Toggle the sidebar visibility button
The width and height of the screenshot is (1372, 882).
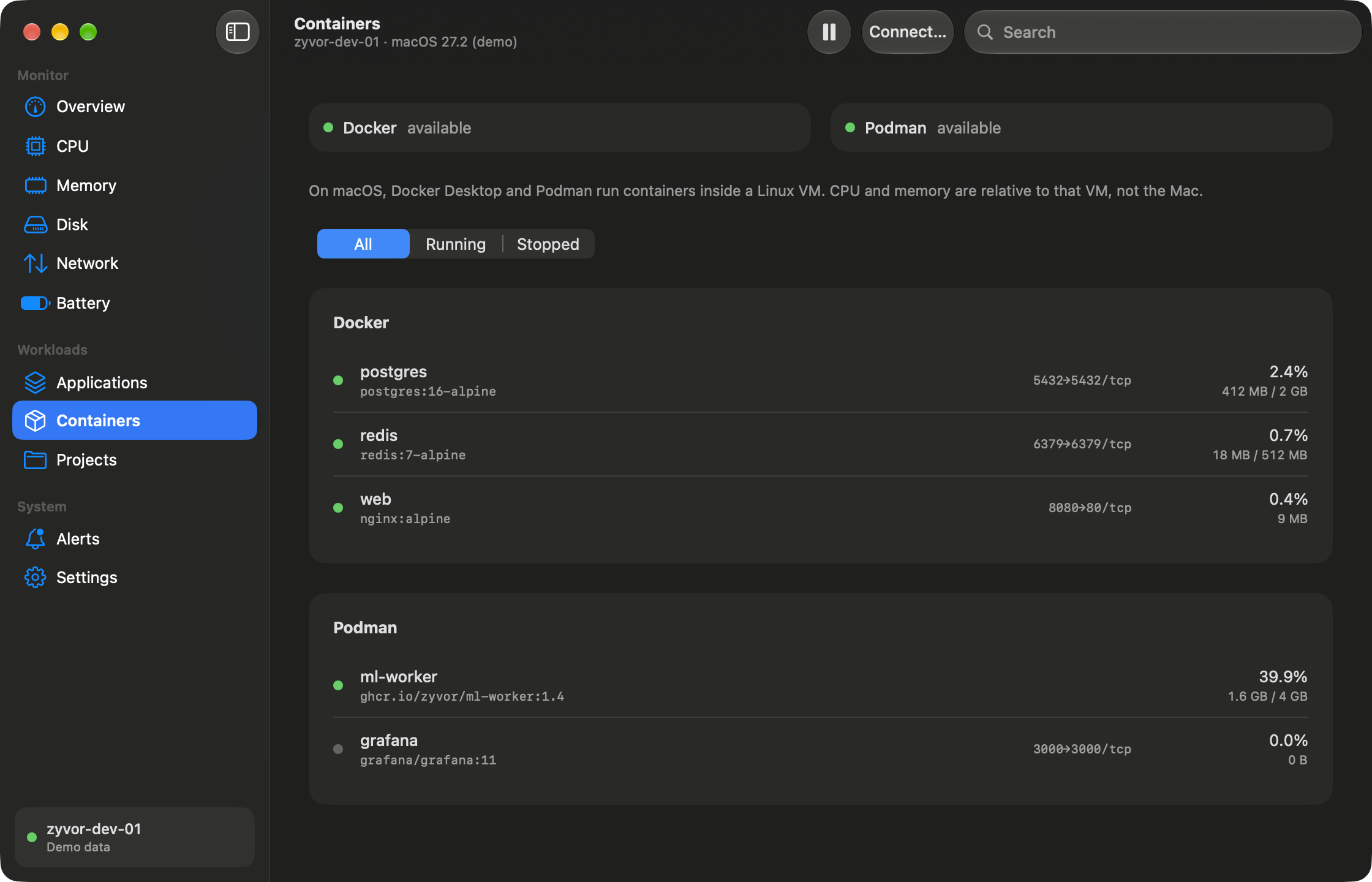[x=238, y=32]
